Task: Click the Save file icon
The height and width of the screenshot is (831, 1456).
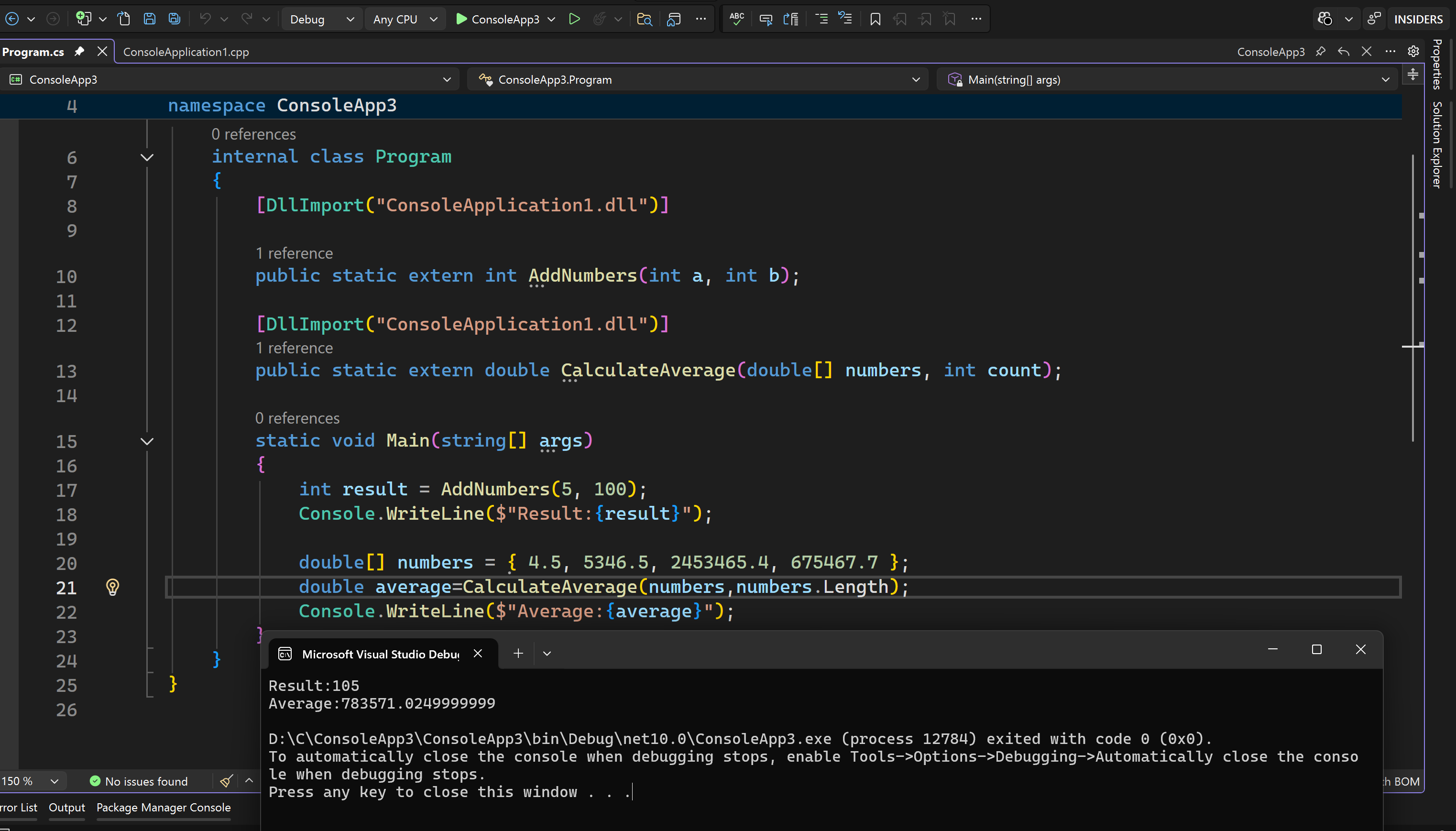Action: (x=149, y=19)
